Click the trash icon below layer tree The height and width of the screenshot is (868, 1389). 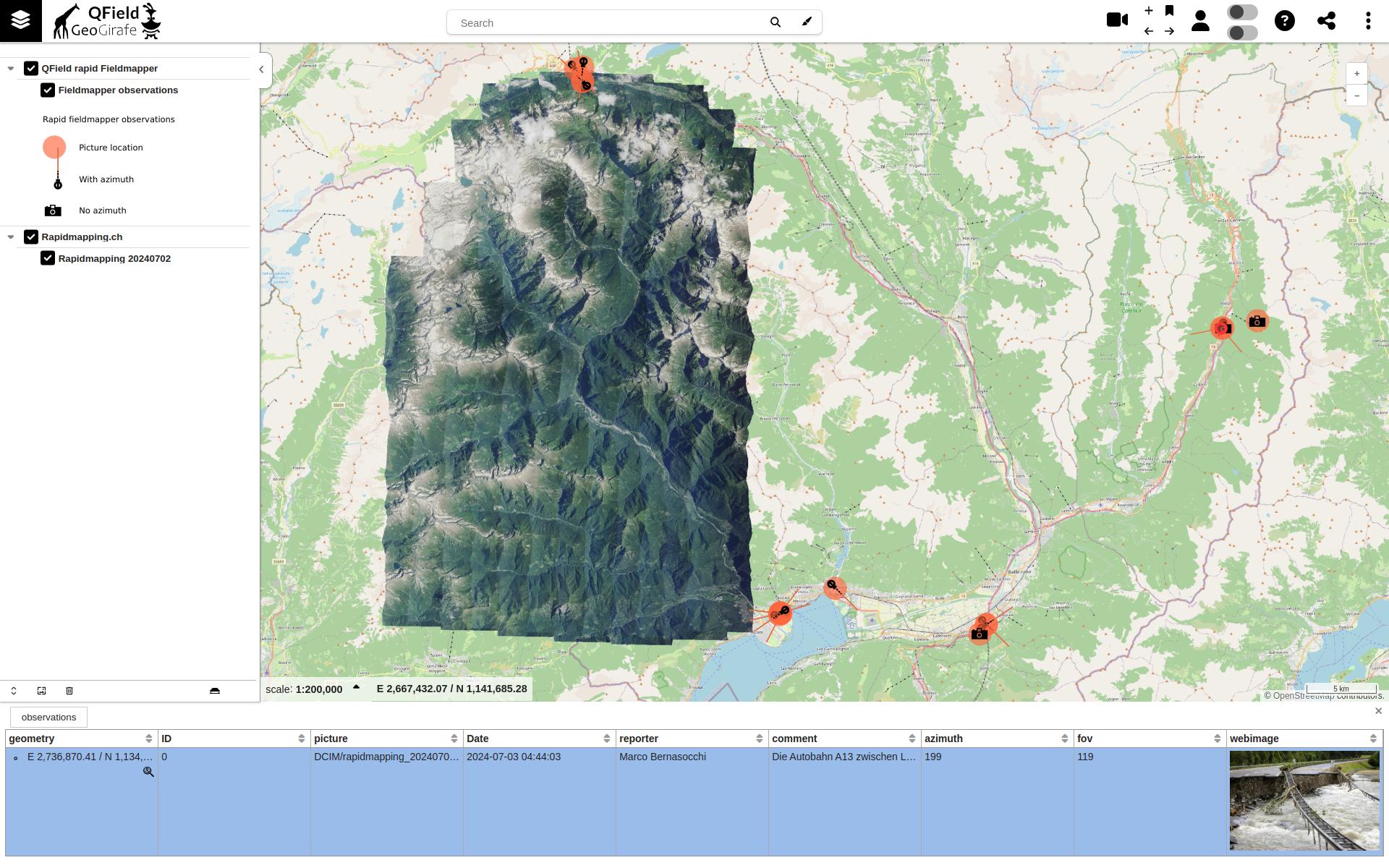[69, 691]
